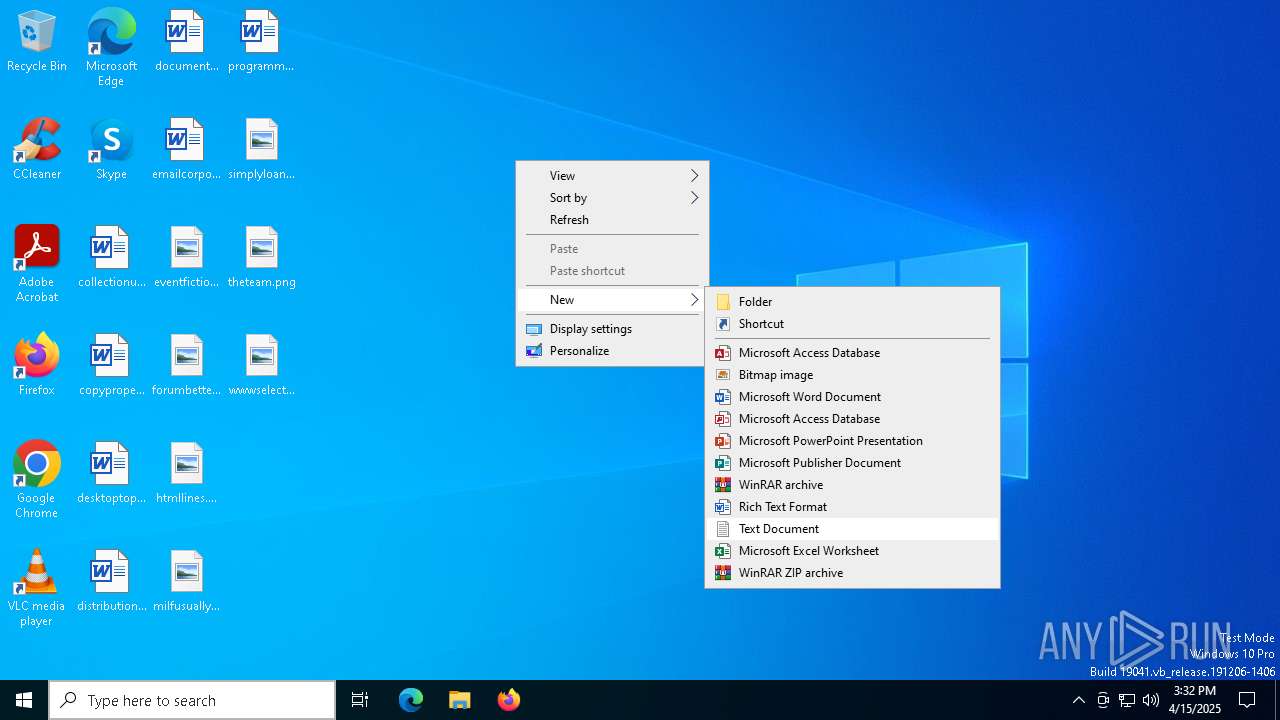The height and width of the screenshot is (720, 1280).
Task: Select the Google Chrome desktop shortcut
Action: (37, 480)
